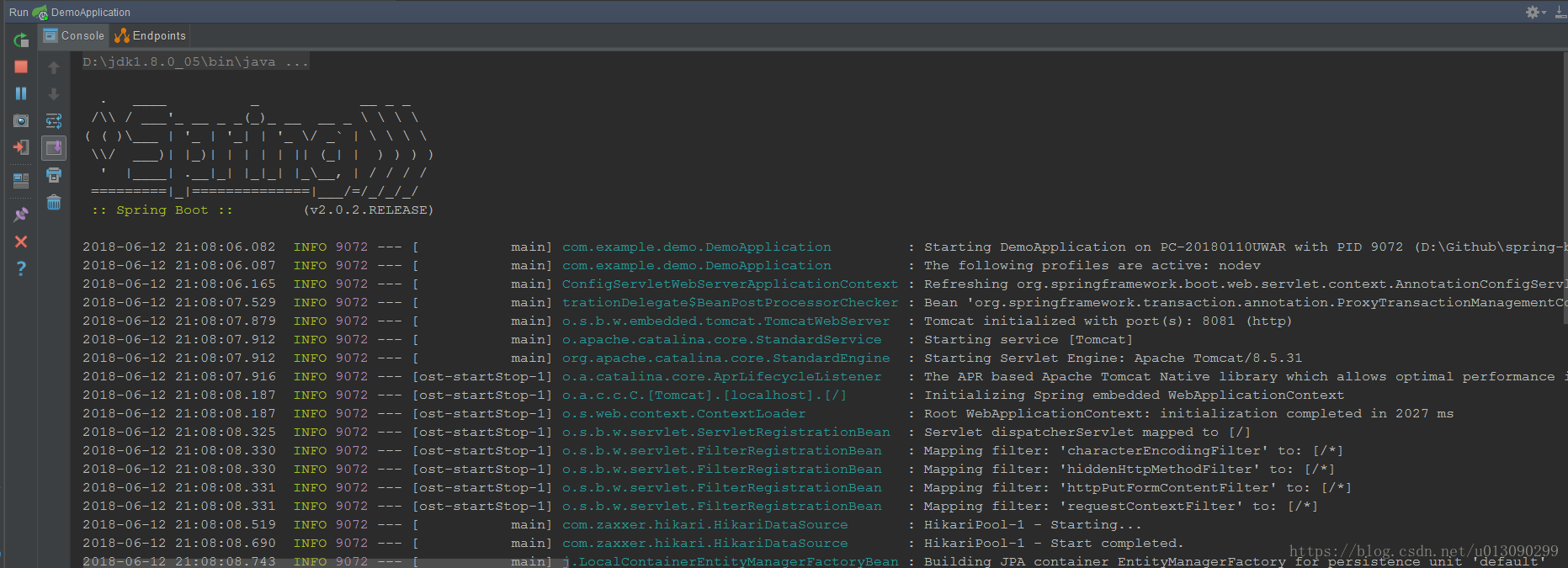Pin the Run tab with the pin icon
This screenshot has height=568, width=1568.
click(21, 214)
